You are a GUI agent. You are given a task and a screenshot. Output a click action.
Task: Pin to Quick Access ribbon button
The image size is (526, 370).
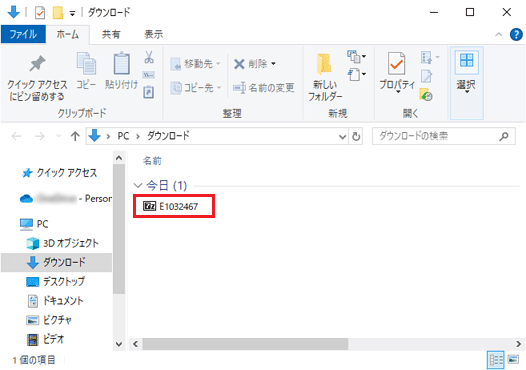click(x=37, y=78)
